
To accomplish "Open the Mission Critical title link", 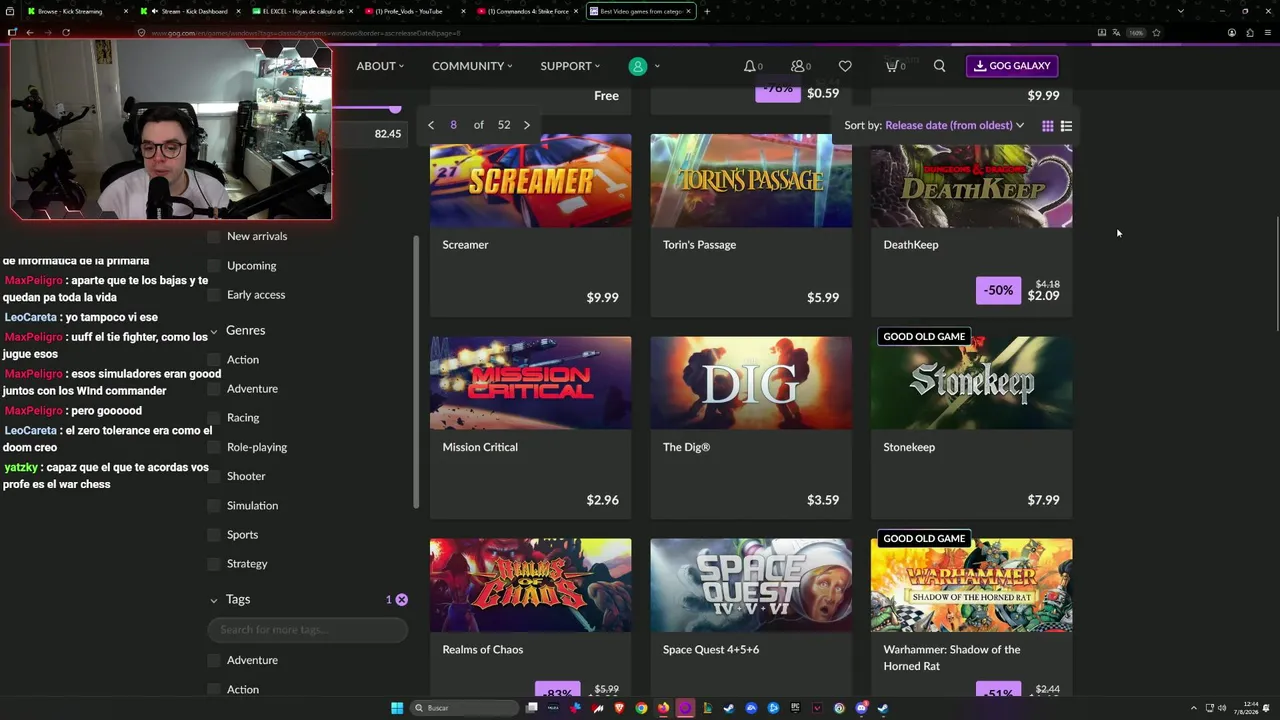I will [480, 447].
